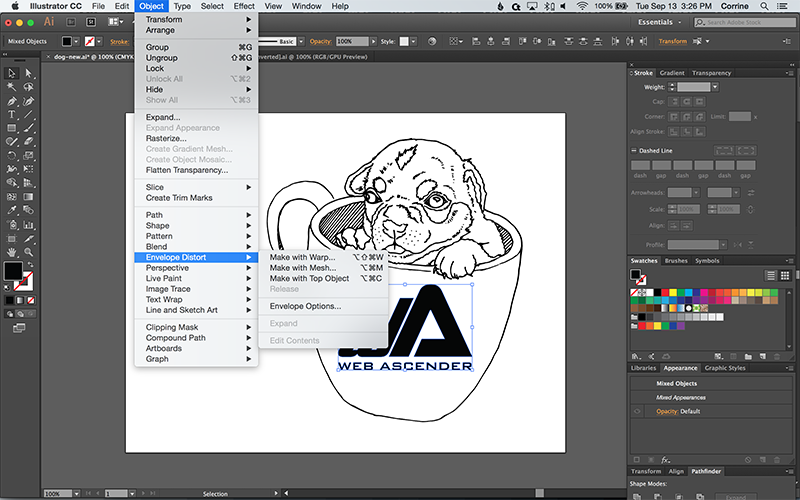This screenshot has width=800, height=500.
Task: Open the Type menu in menu bar
Action: tap(182, 6)
